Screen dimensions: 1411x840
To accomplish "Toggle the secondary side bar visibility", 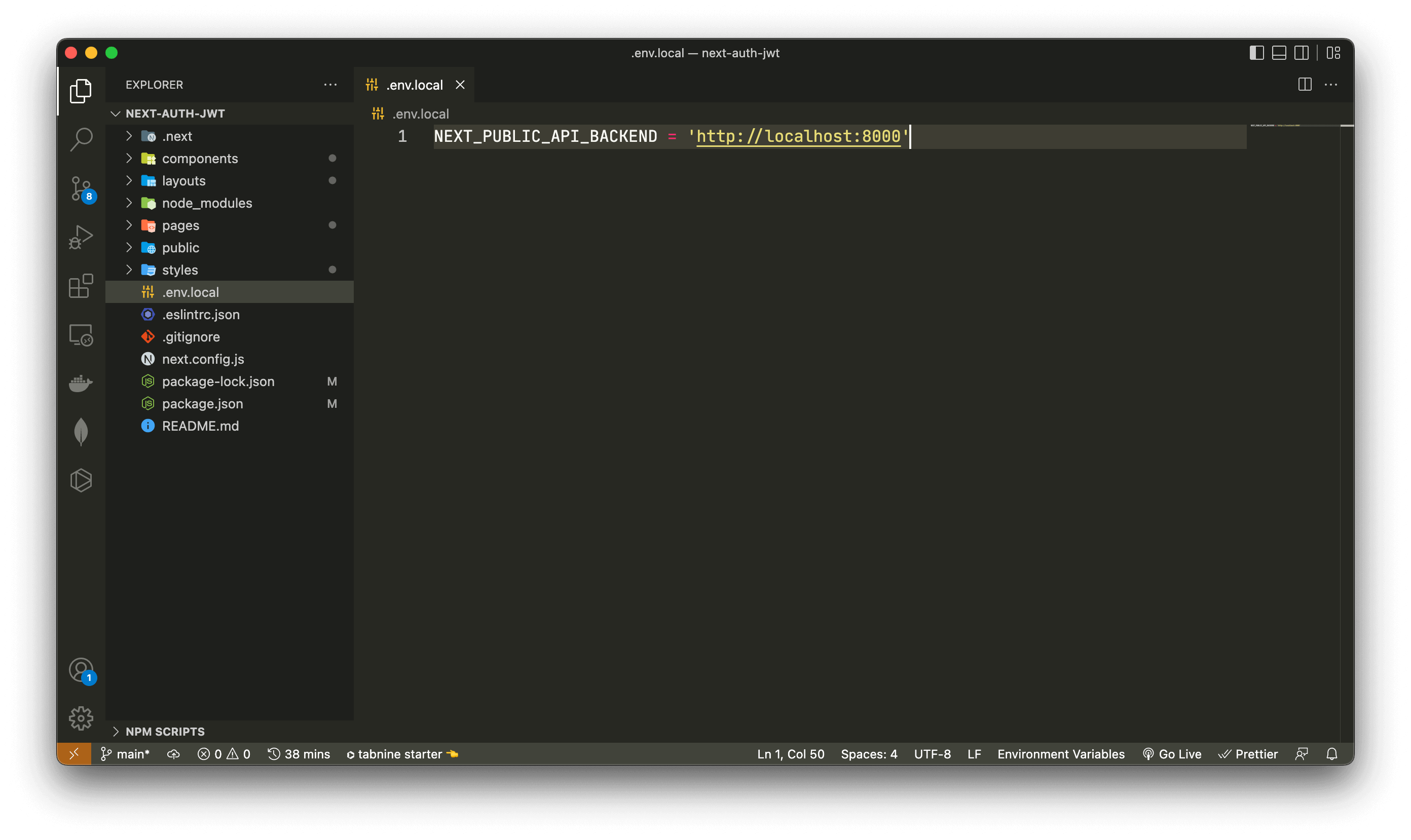I will click(1301, 53).
